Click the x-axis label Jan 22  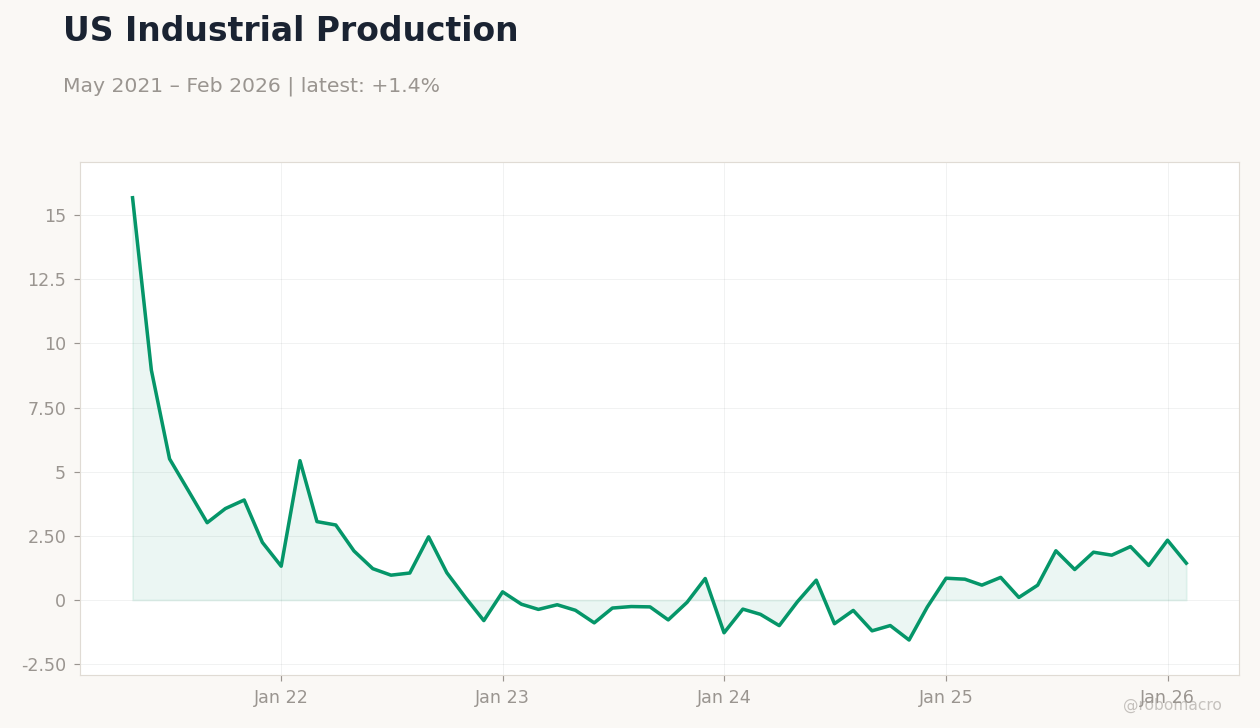point(281,698)
